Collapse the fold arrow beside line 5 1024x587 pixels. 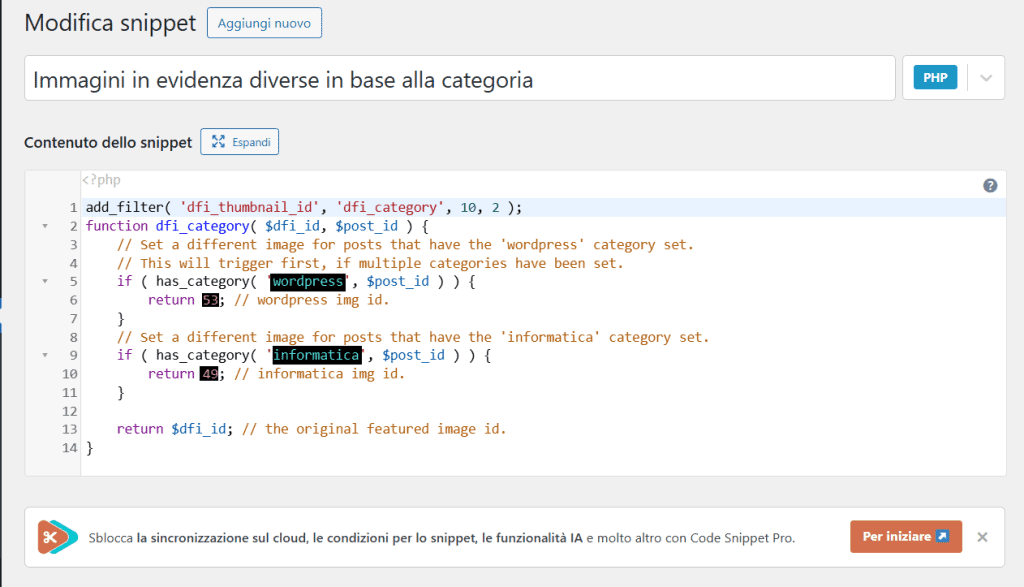pyautogui.click(x=45, y=281)
